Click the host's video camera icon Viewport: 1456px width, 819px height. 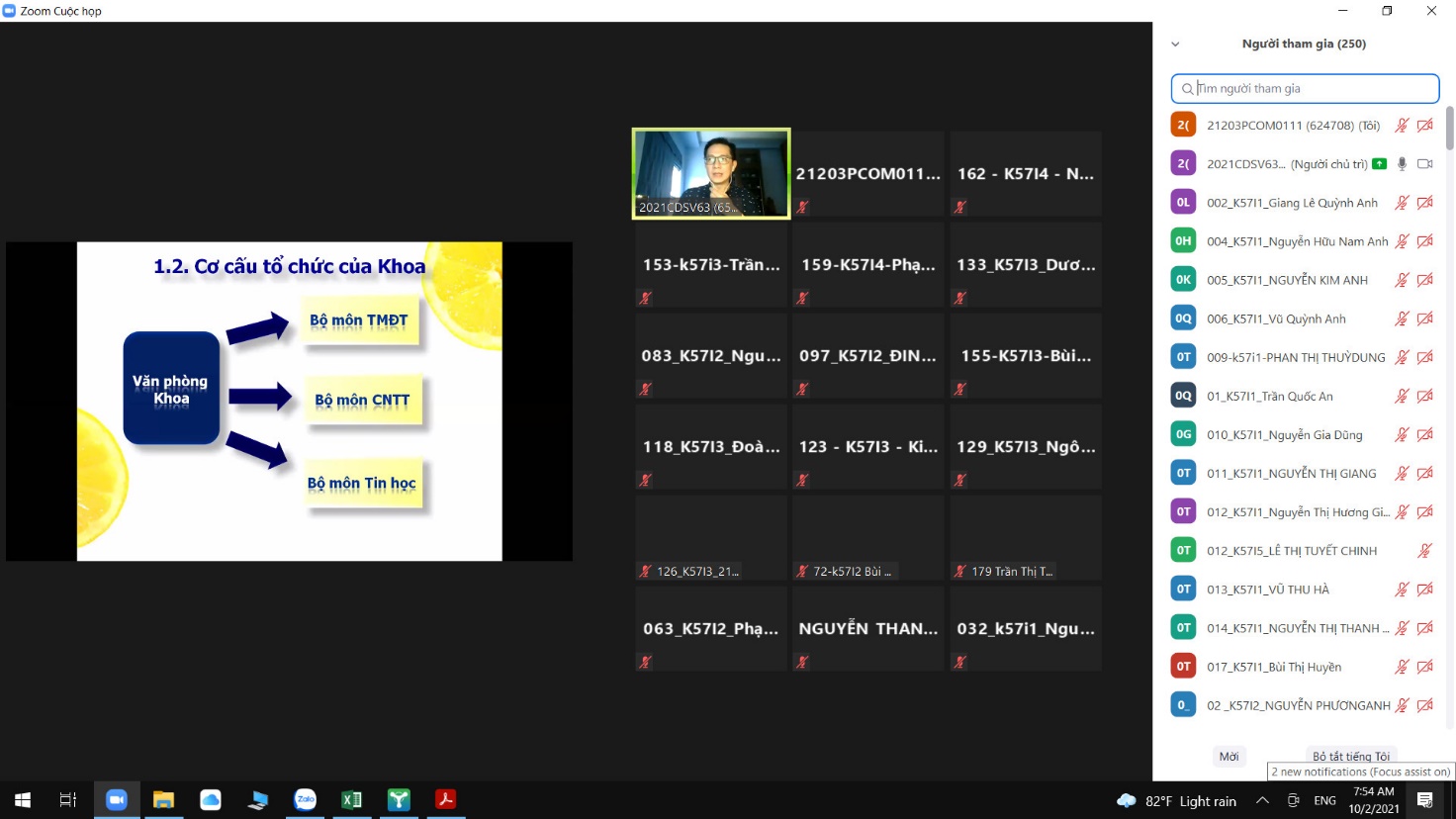click(x=1424, y=164)
